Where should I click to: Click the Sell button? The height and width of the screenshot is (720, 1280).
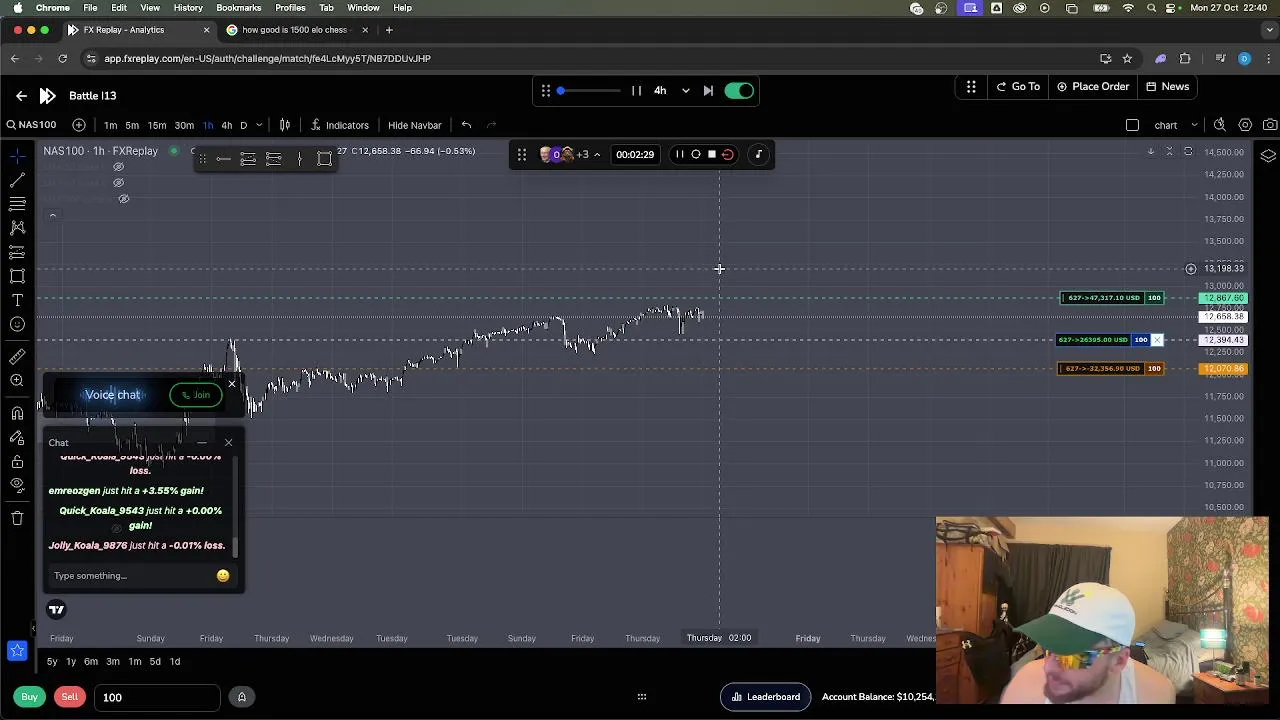pos(69,697)
